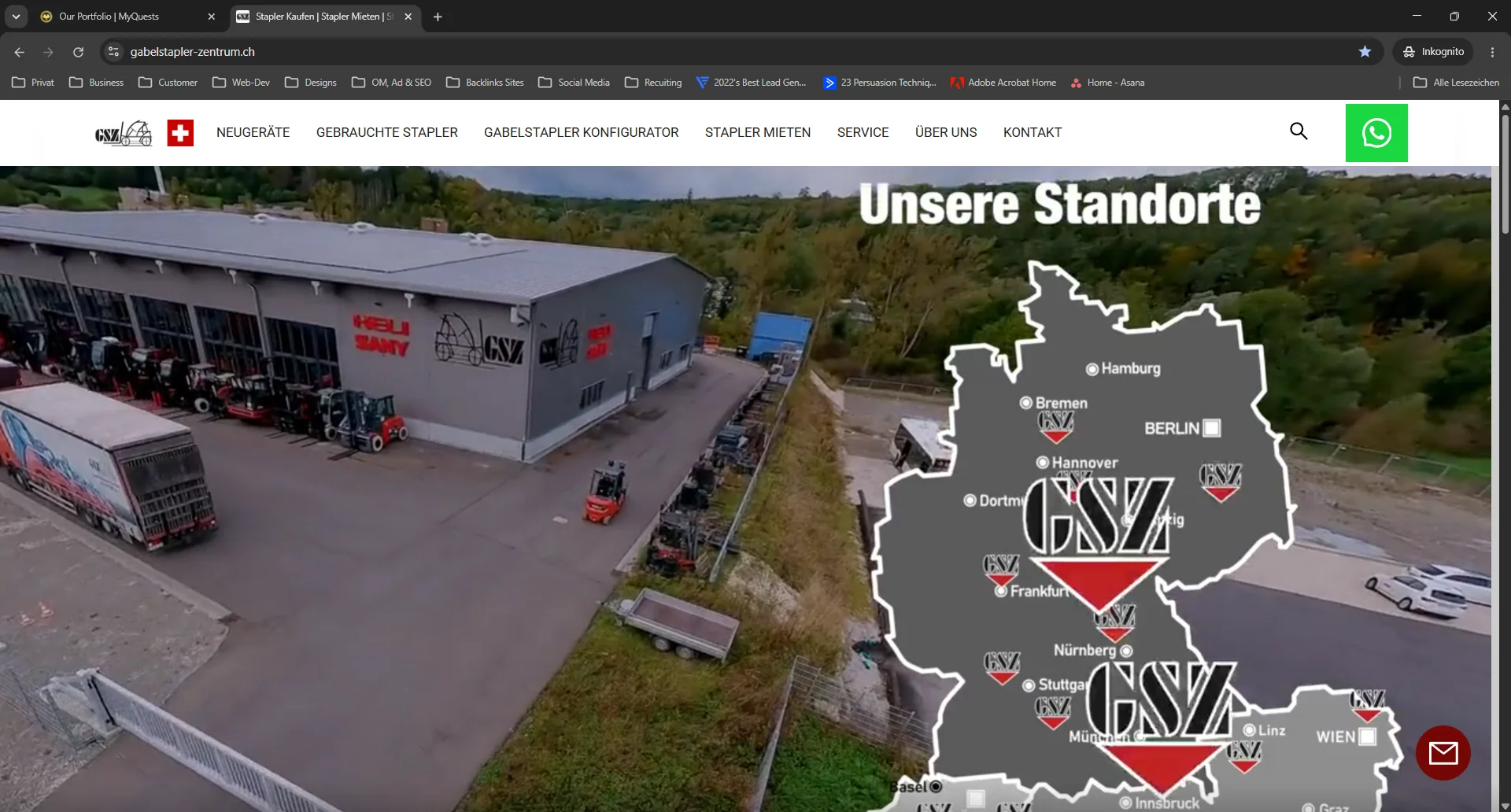This screenshot has height=812, width=1511.
Task: Open the Designs bookmarks folder
Action: 311,83
